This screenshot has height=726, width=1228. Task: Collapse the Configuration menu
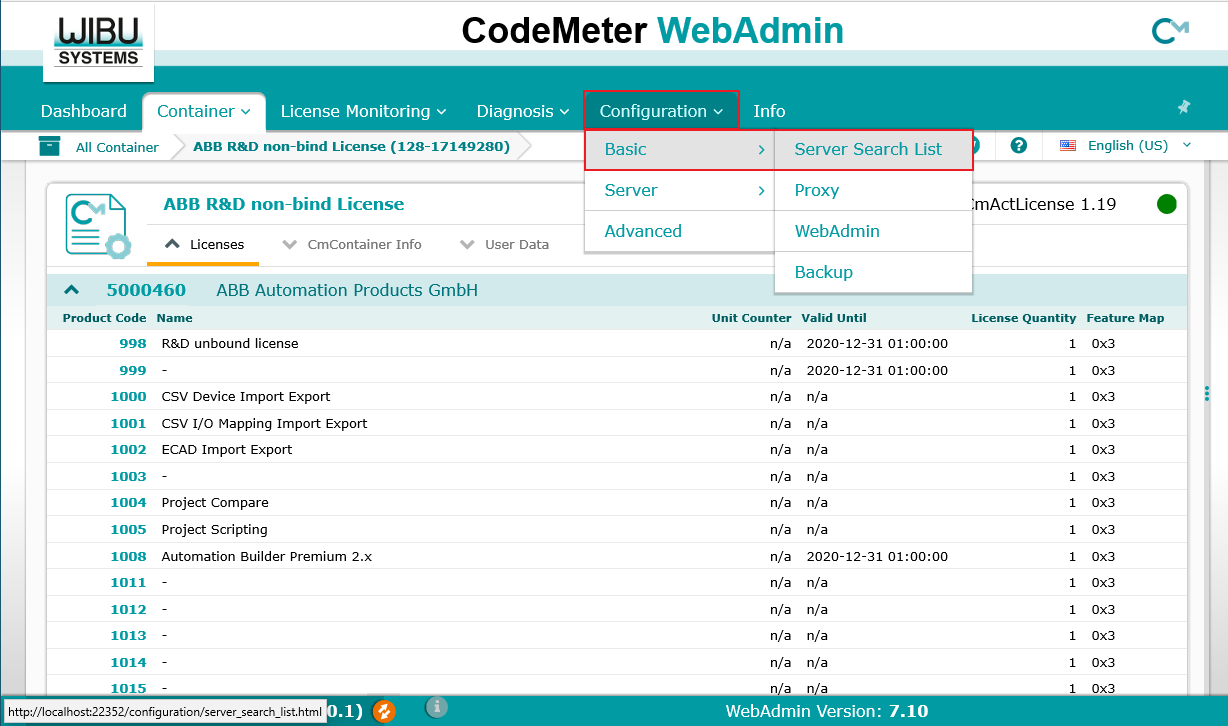(661, 110)
